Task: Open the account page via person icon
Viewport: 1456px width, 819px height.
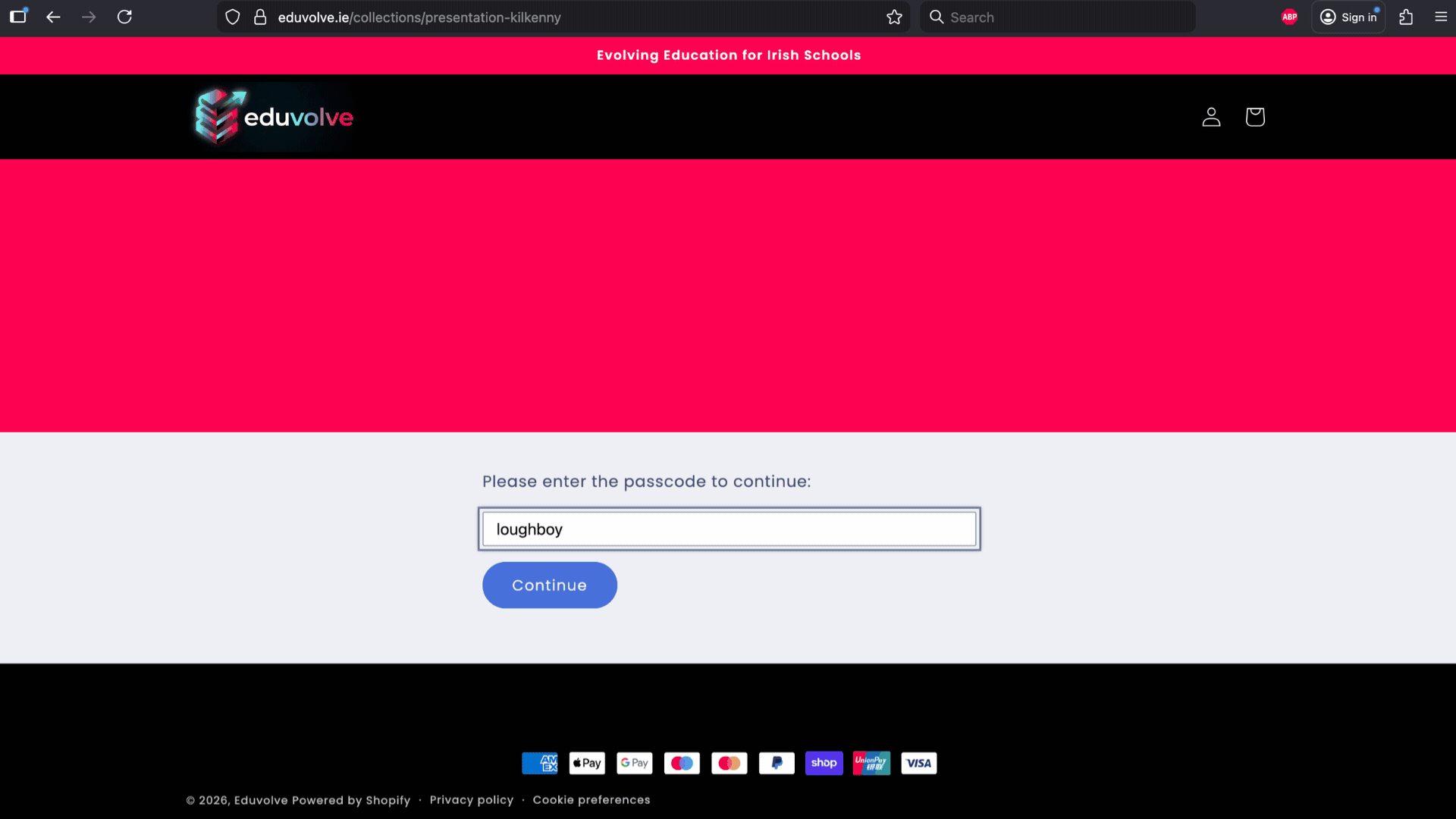Action: 1211,117
